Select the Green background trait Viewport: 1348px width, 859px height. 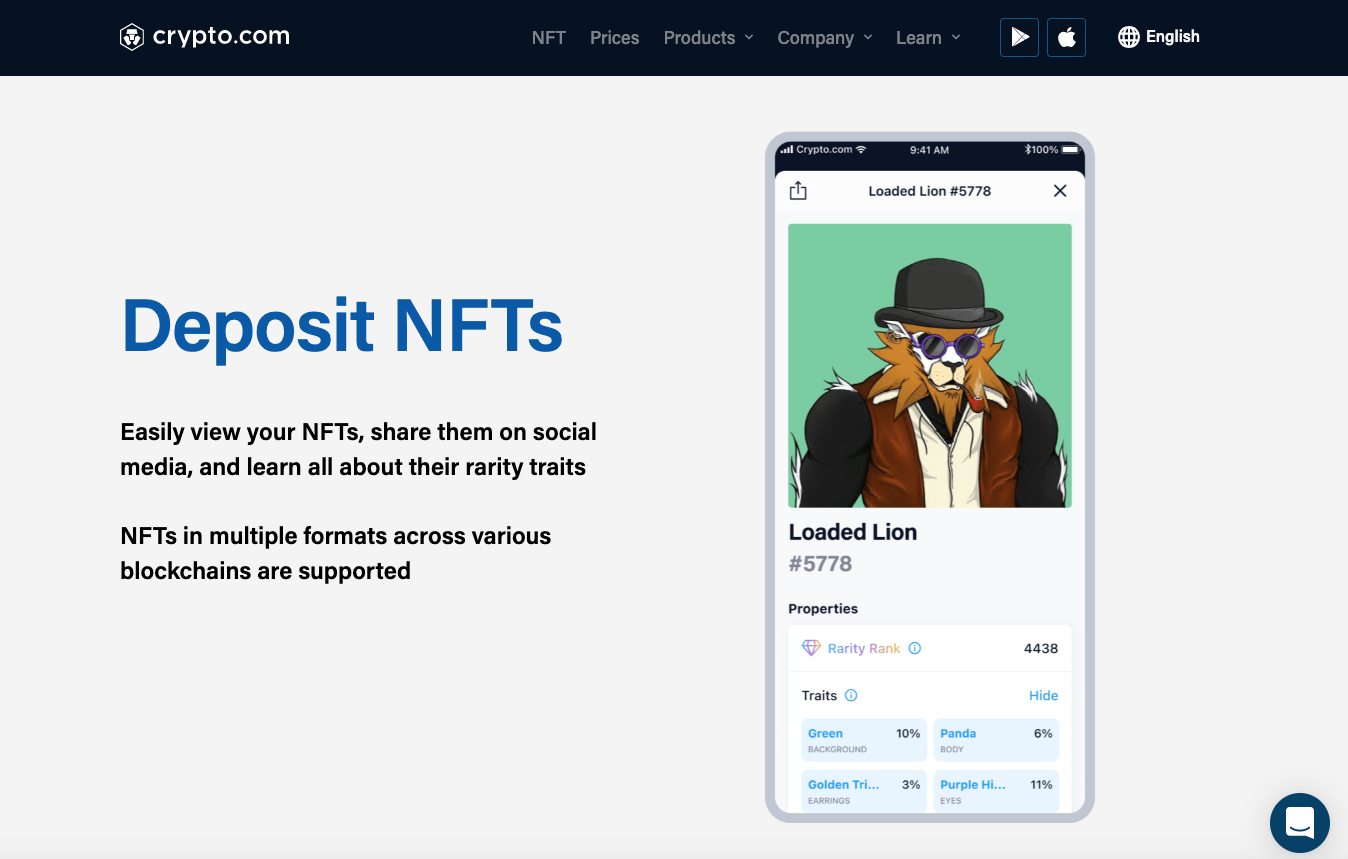[864, 740]
